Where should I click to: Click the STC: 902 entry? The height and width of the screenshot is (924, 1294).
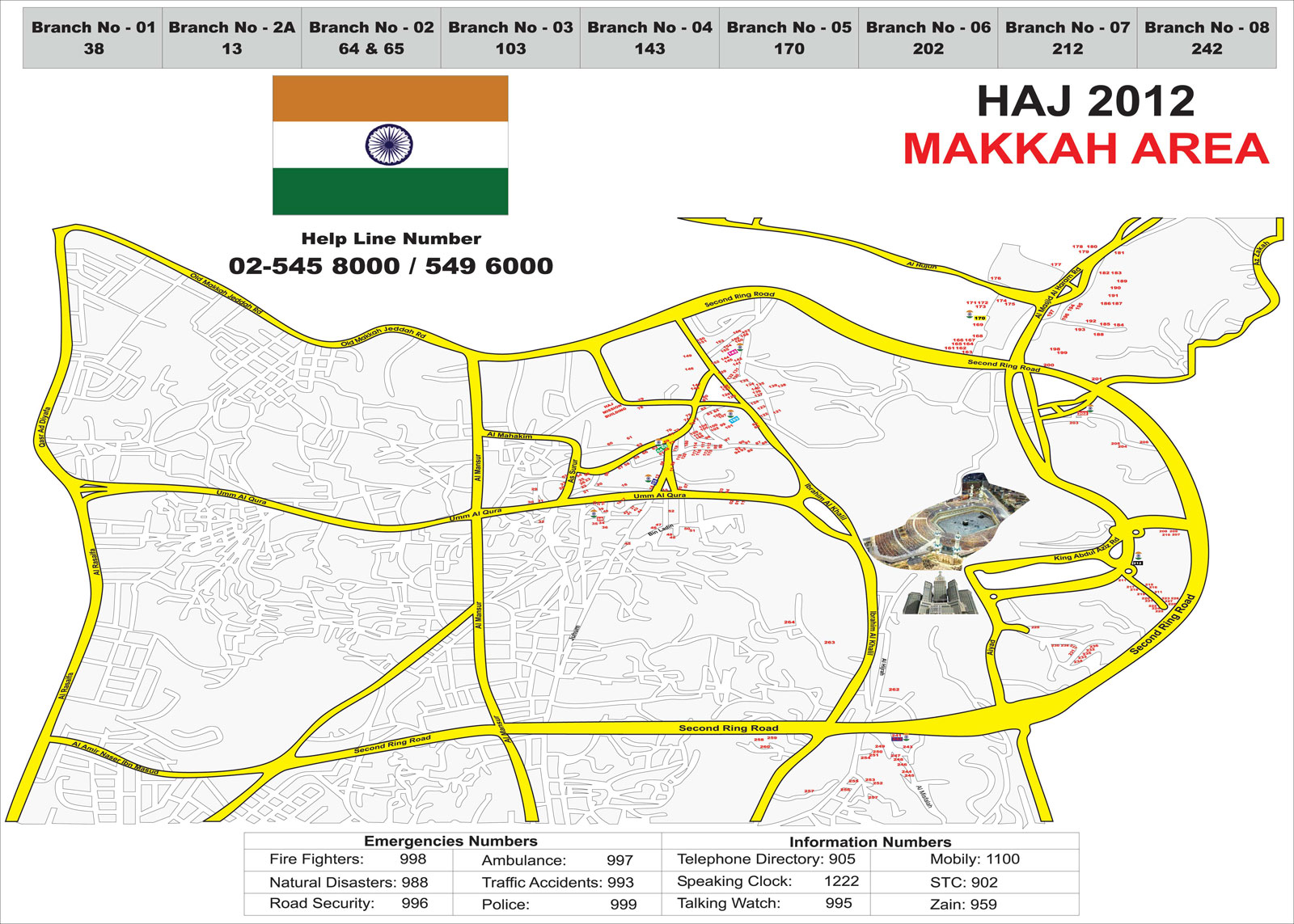(964, 882)
